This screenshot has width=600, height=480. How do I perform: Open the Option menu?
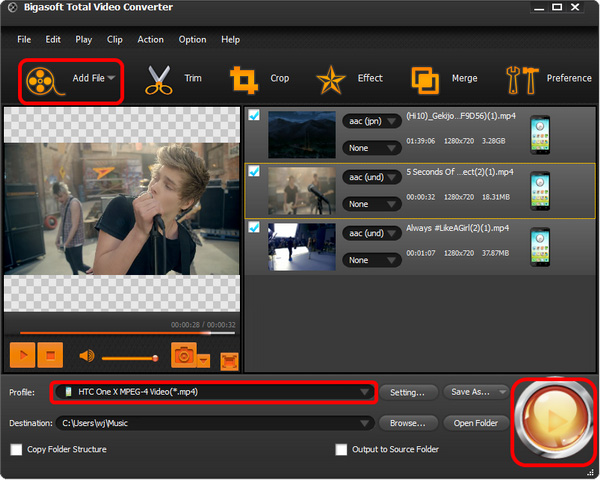192,40
